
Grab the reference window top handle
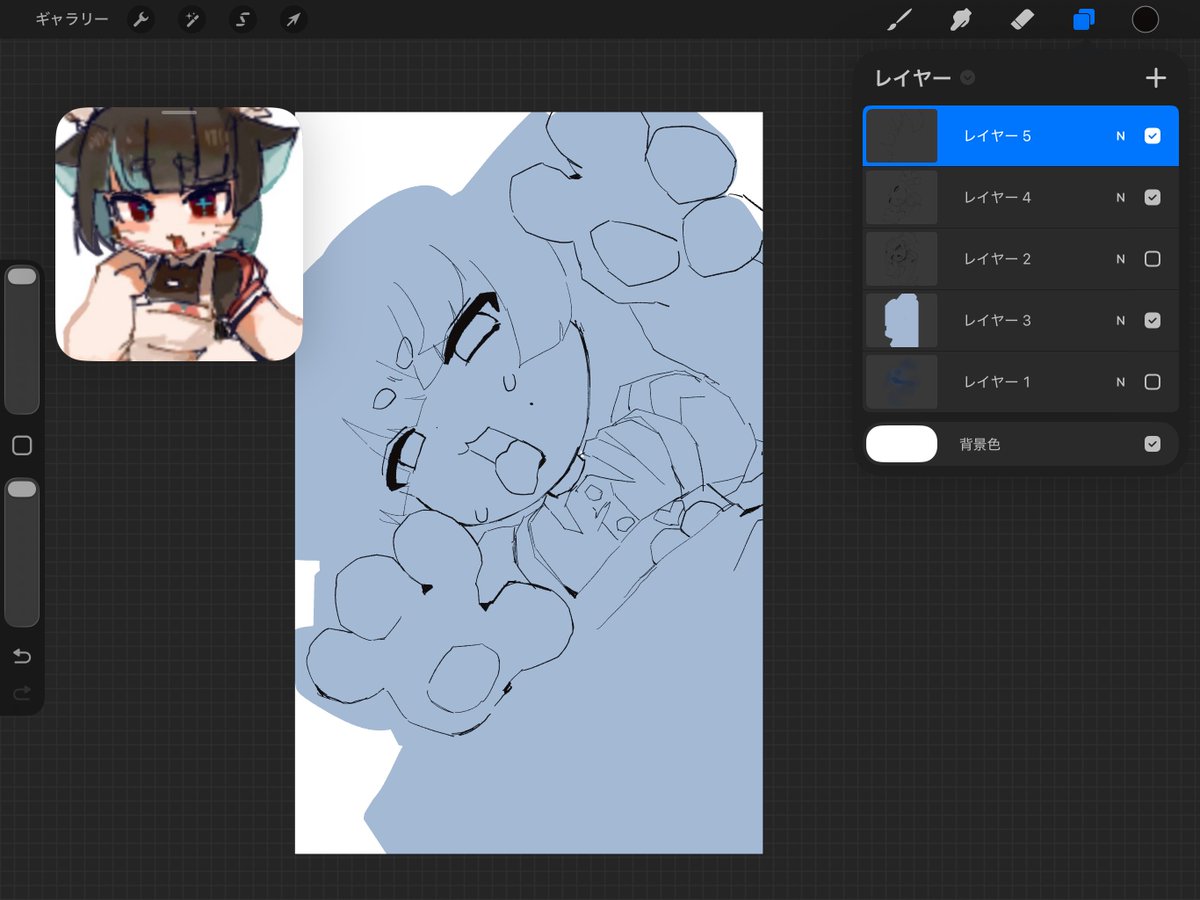click(x=179, y=113)
